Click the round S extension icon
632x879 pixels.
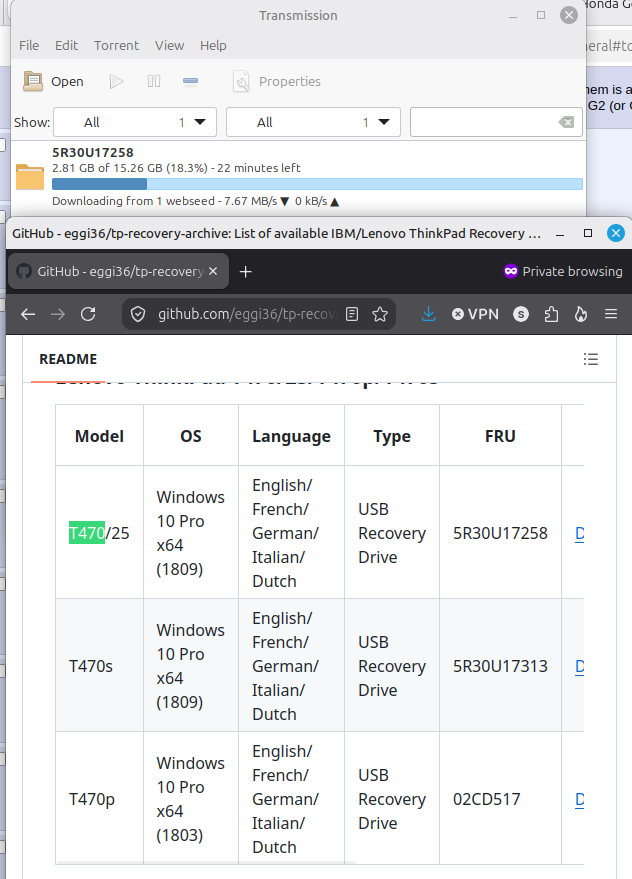[521, 314]
